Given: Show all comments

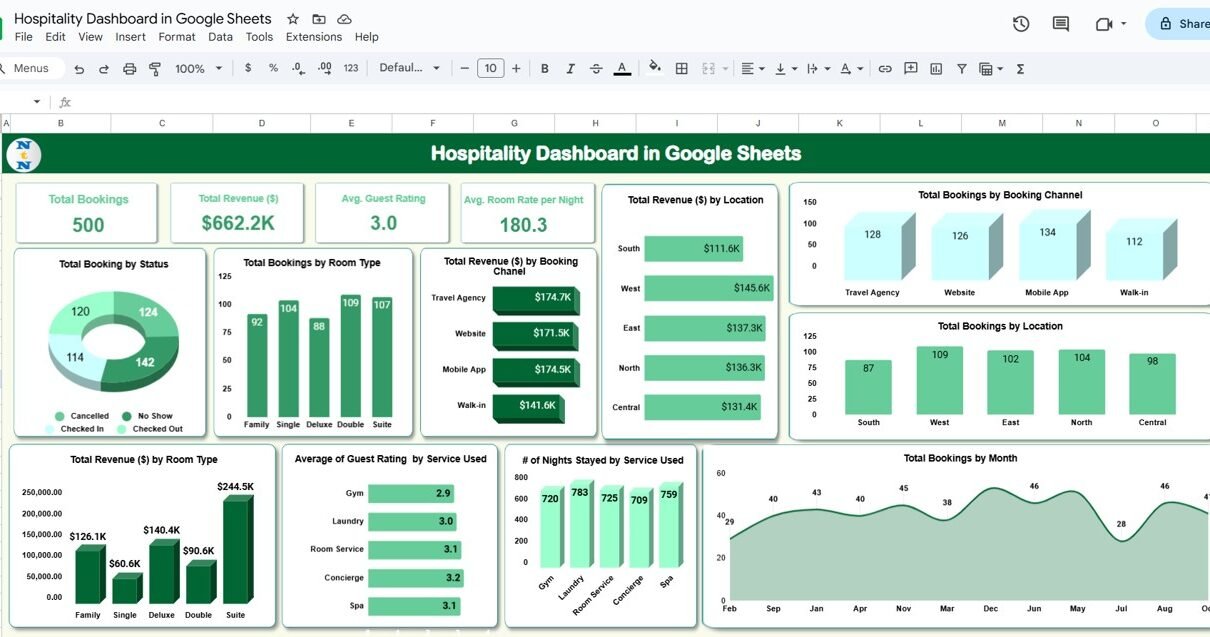Looking at the screenshot, I should 1061,24.
